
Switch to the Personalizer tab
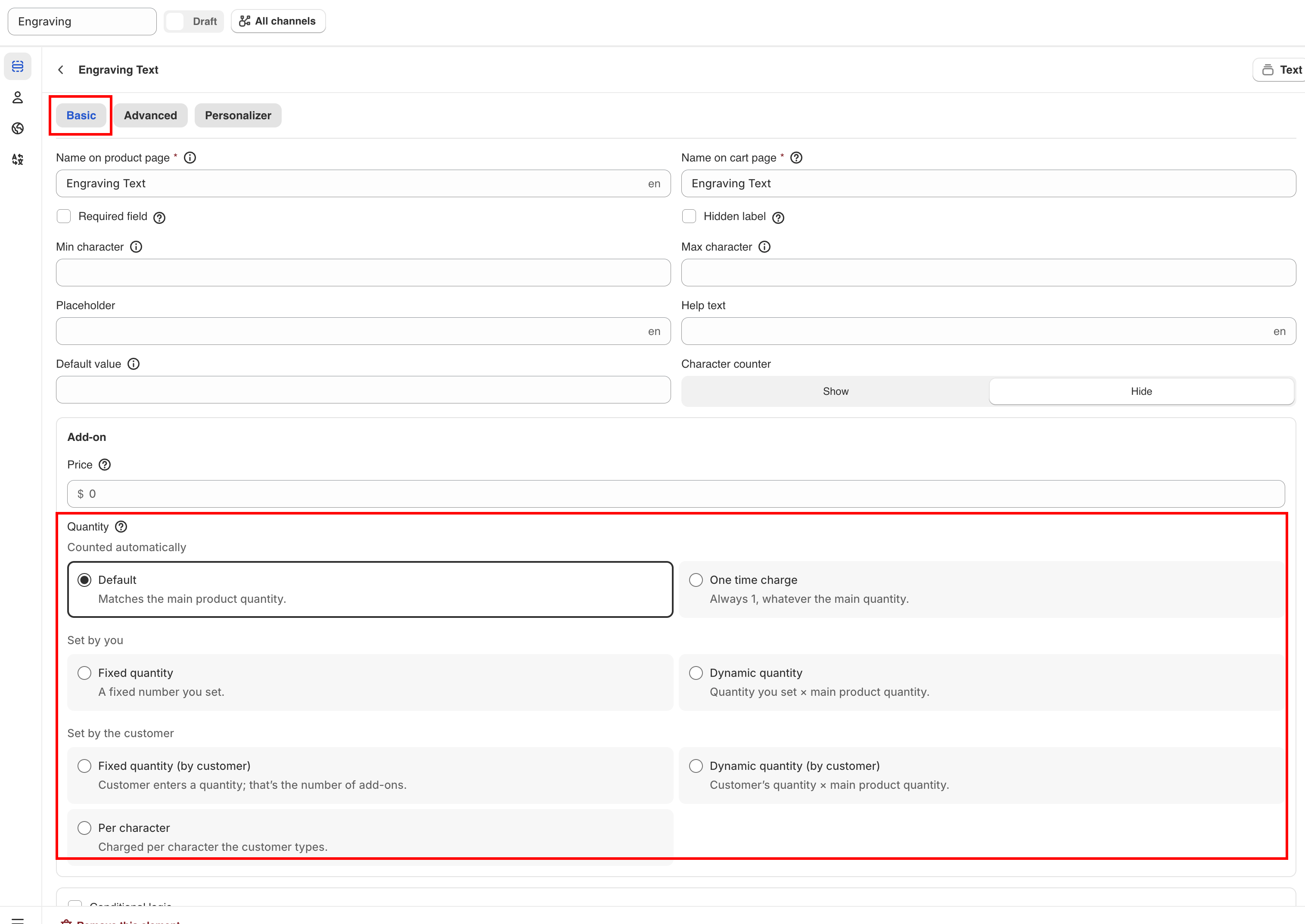pos(238,115)
